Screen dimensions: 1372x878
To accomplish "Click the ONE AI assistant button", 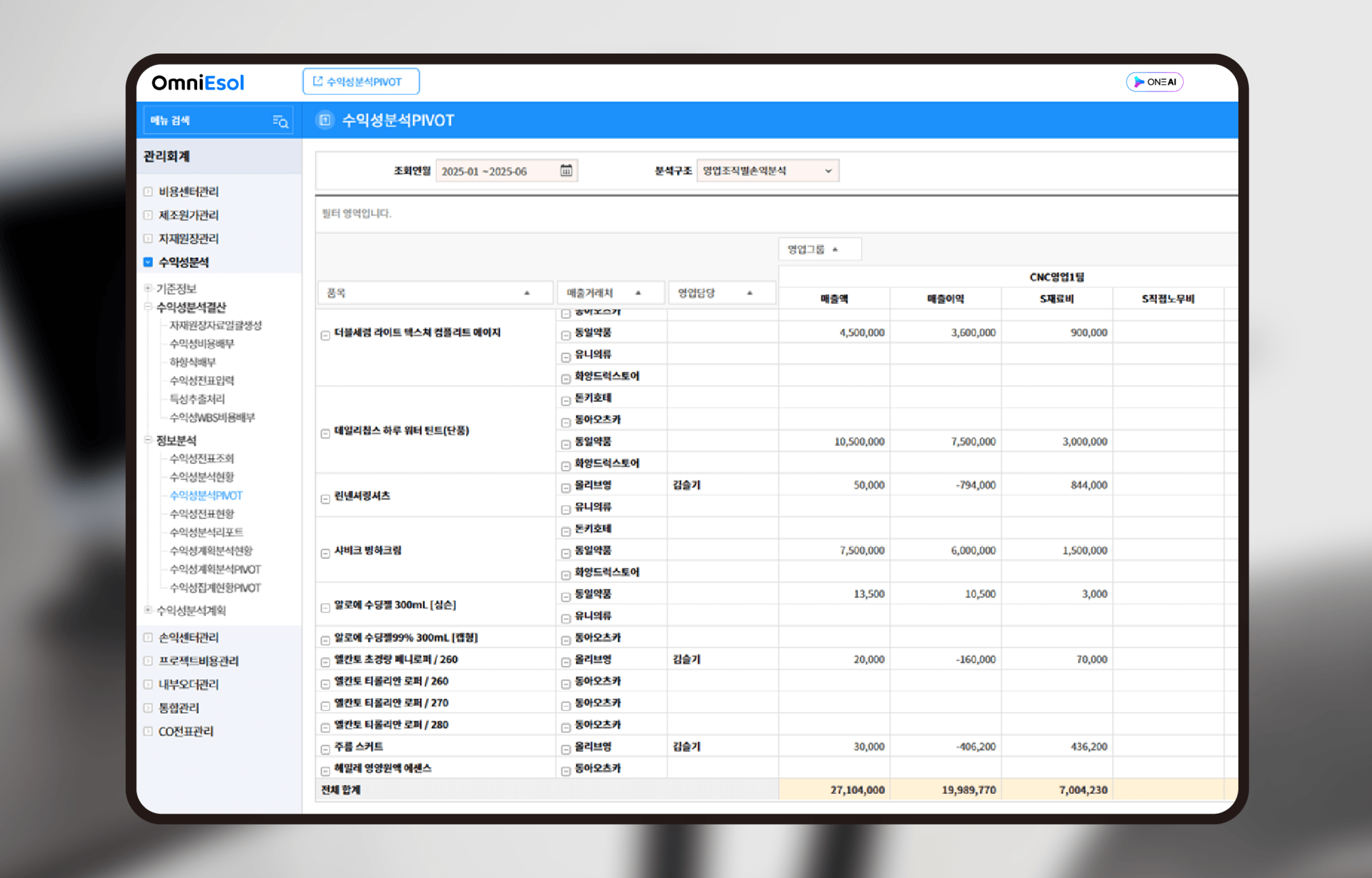I will (x=1154, y=82).
